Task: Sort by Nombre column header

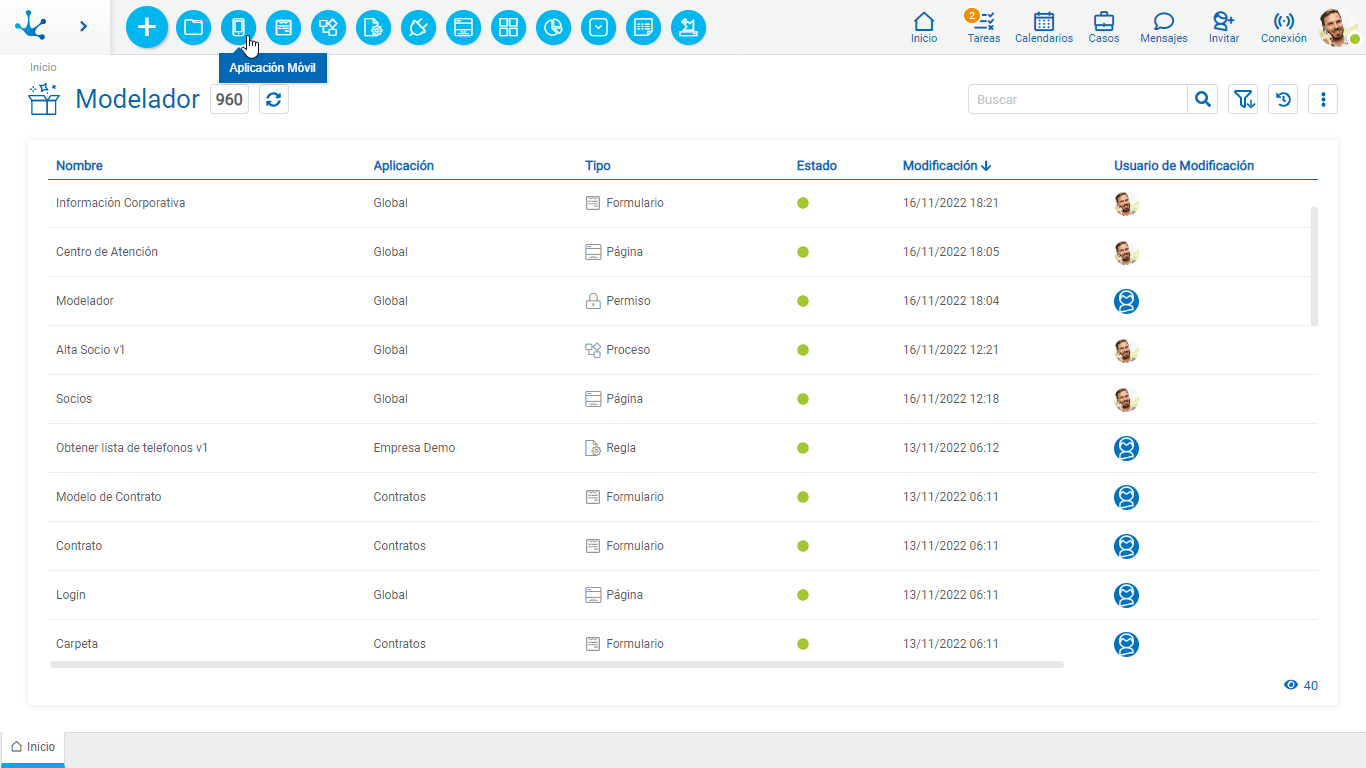Action: pos(79,166)
